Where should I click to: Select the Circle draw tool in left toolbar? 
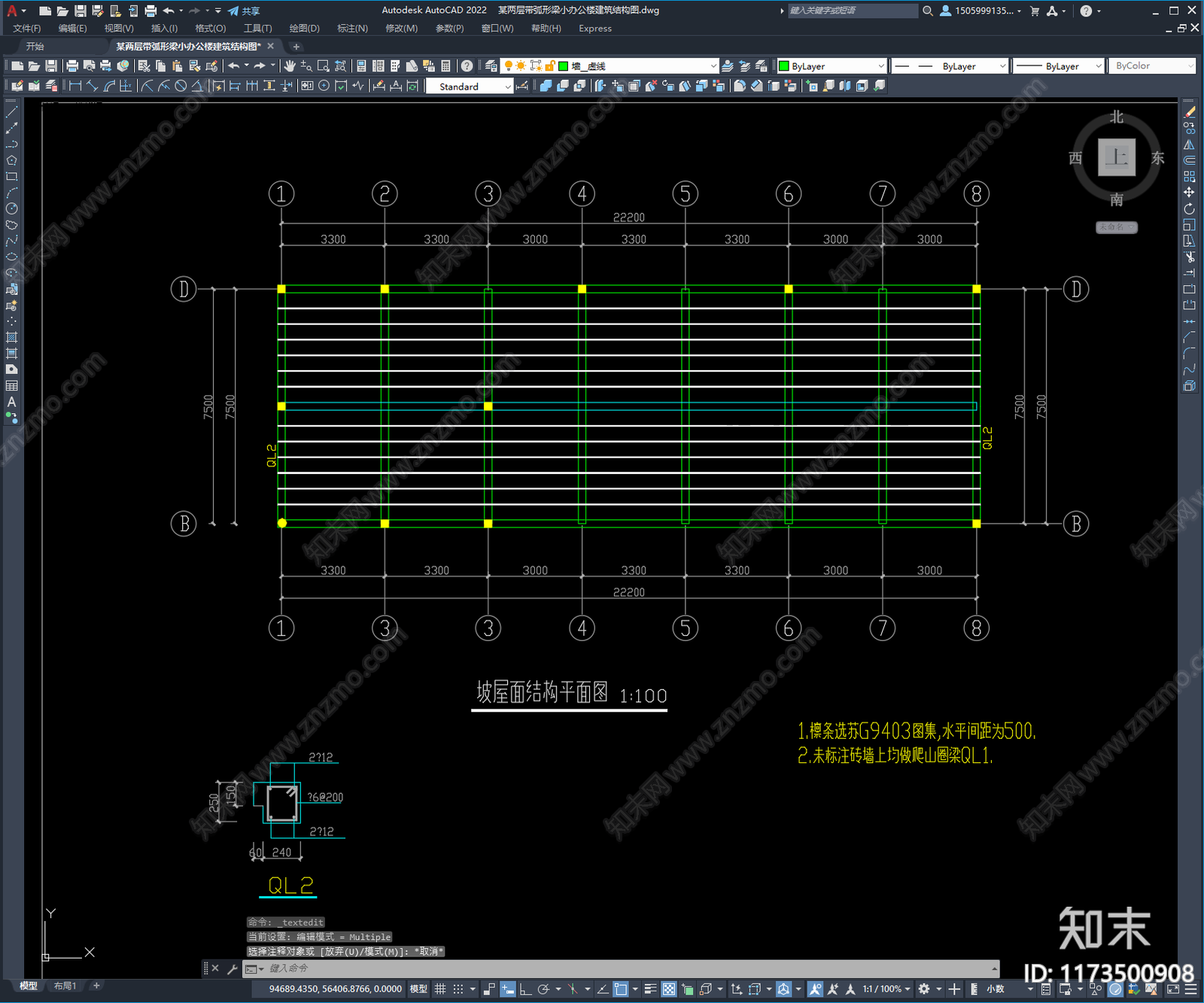(11, 208)
